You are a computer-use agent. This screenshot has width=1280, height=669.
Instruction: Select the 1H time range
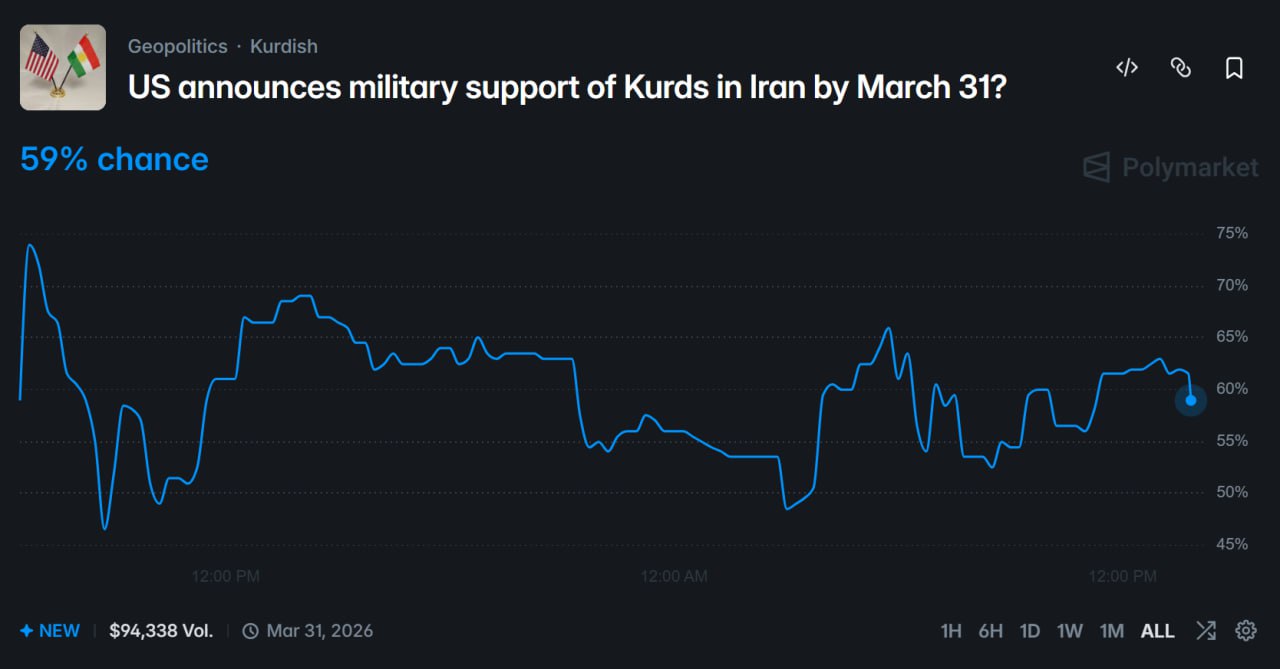pos(951,631)
